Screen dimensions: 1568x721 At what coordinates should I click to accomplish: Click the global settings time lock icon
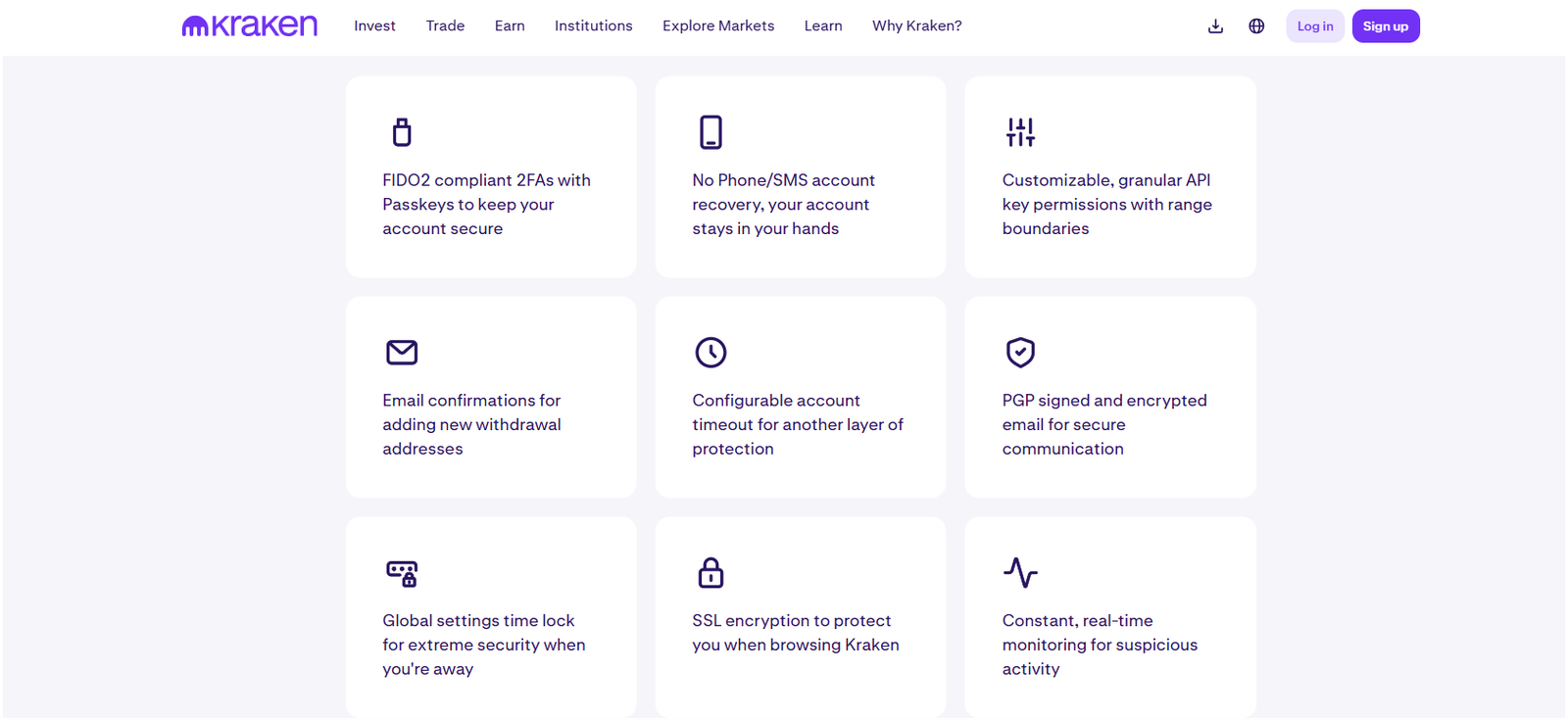pos(402,573)
